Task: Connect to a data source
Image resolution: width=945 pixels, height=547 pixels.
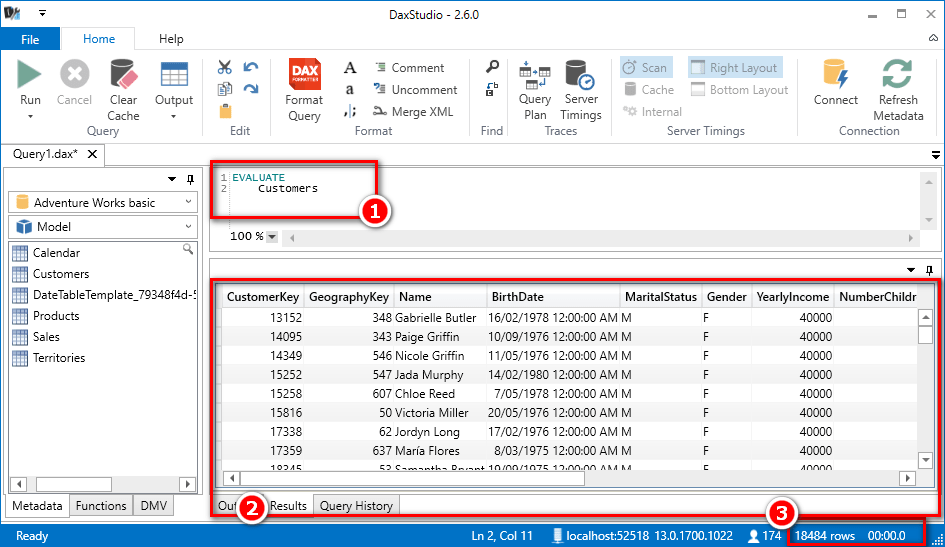Action: click(835, 83)
